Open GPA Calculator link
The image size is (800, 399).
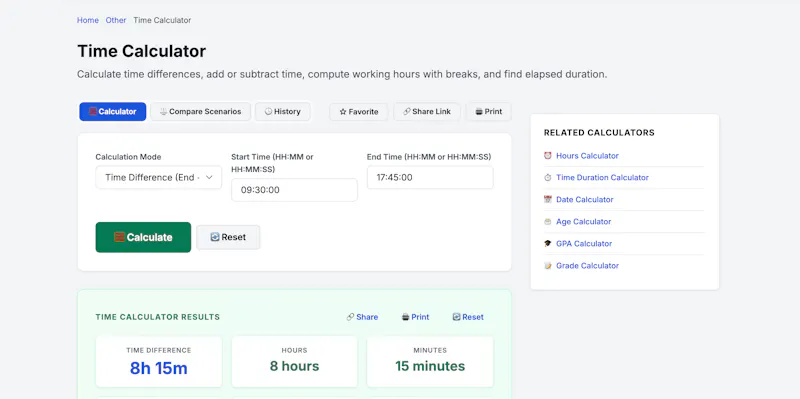584,243
